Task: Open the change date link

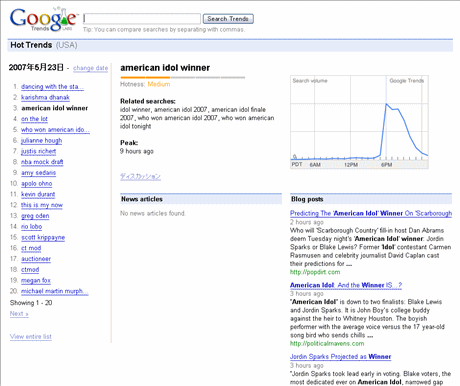Action: point(90,68)
